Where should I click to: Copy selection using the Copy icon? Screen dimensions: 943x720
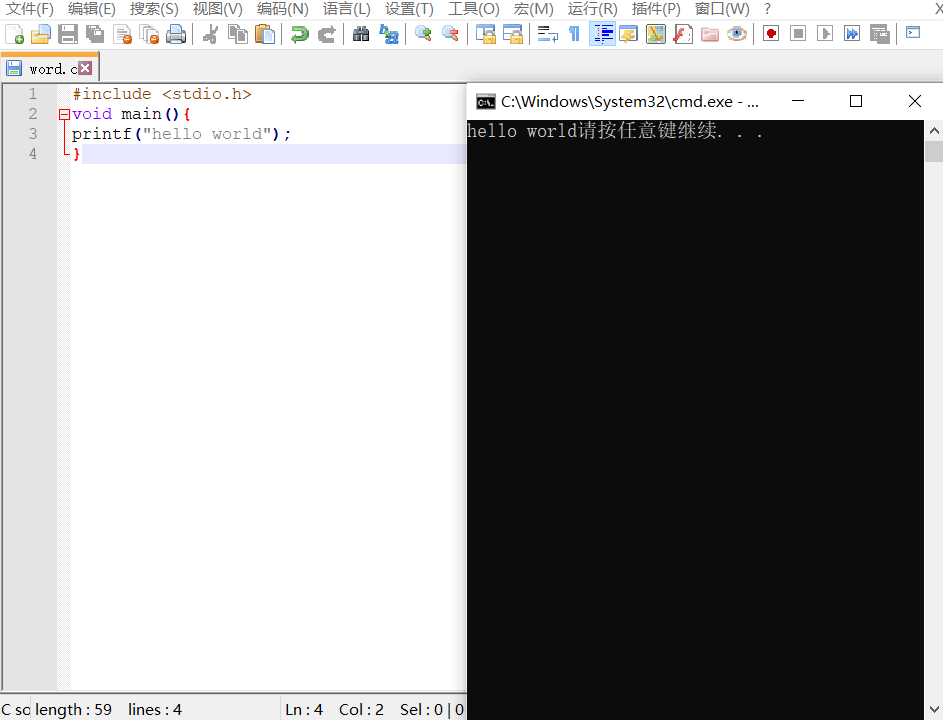coord(238,34)
